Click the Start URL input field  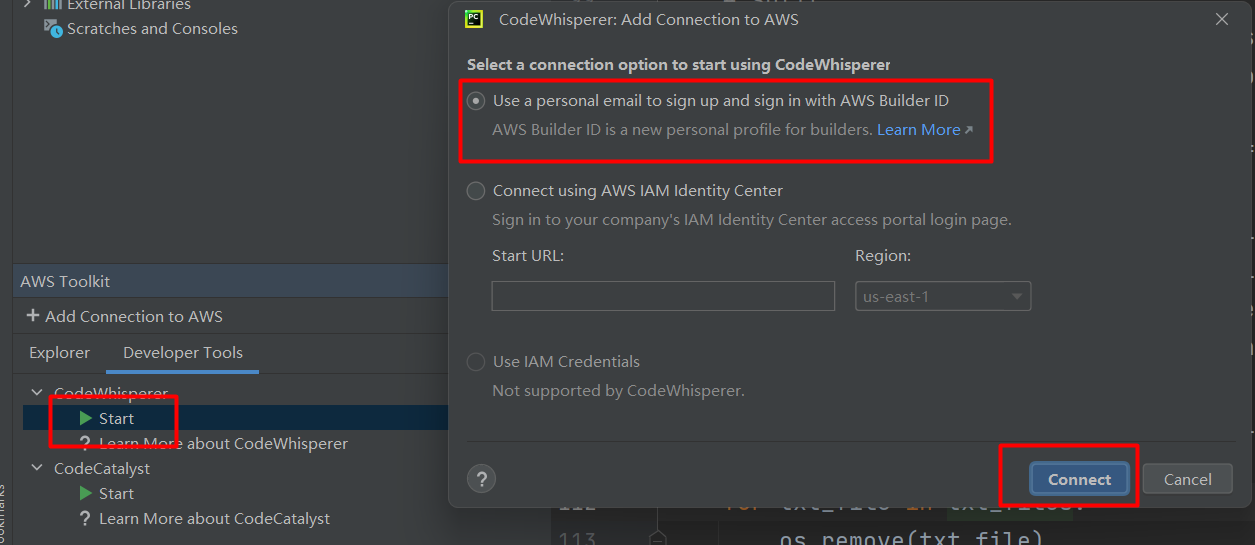point(663,296)
